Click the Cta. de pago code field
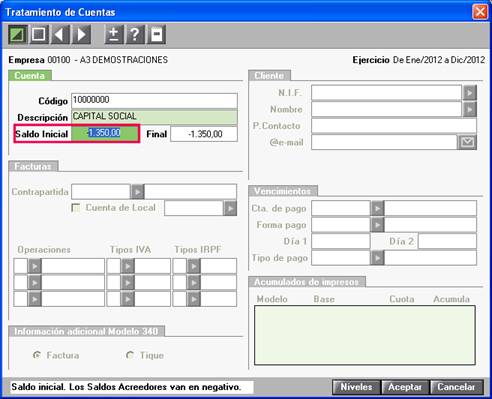Screen dimensions: 492x399 (341, 208)
